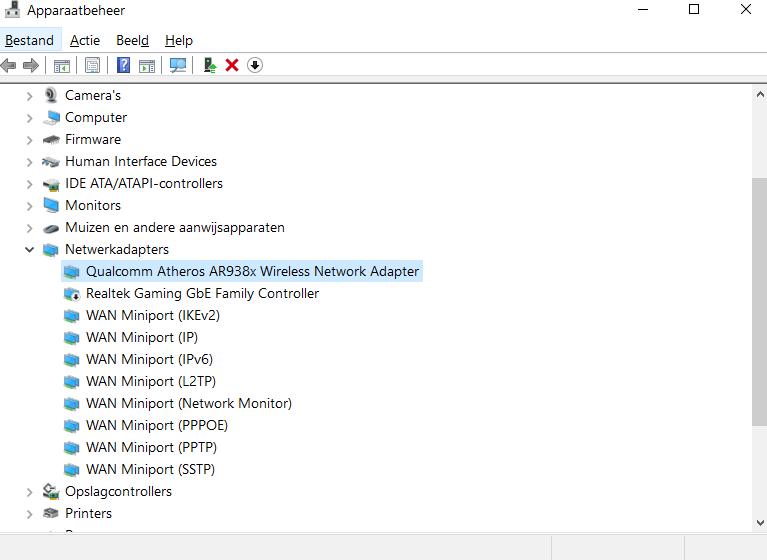The height and width of the screenshot is (560, 767).
Task: Expand the Printers node chevron
Action: click(x=29, y=514)
